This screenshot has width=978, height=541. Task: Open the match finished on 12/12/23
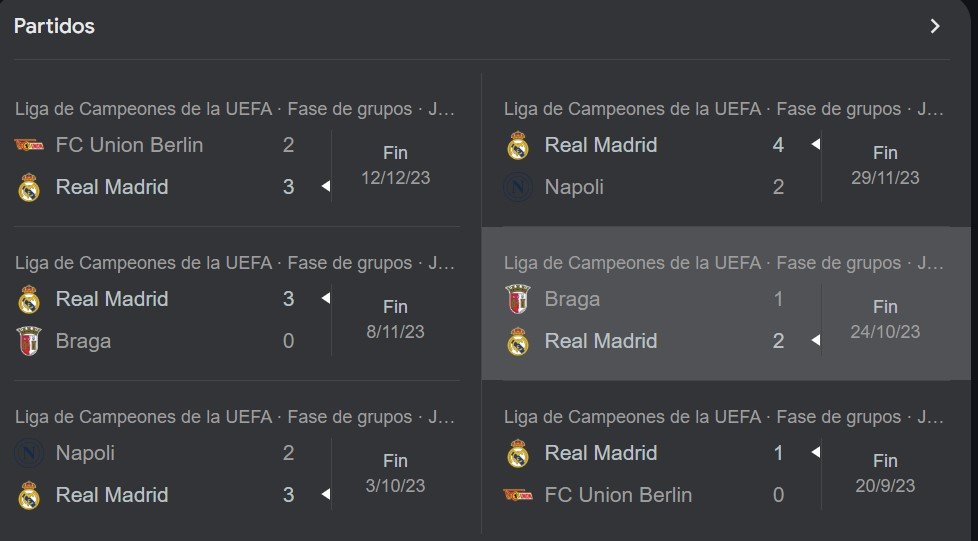point(395,165)
